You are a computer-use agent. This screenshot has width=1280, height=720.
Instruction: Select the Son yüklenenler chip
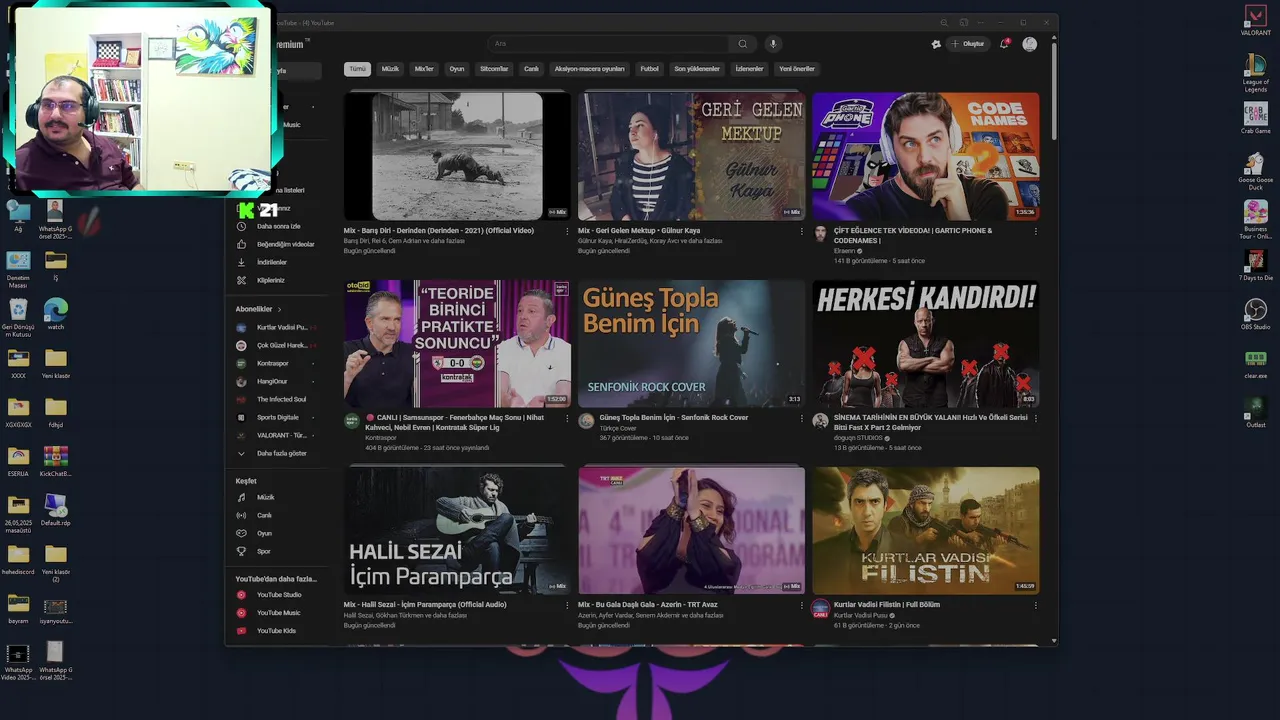[697, 69]
